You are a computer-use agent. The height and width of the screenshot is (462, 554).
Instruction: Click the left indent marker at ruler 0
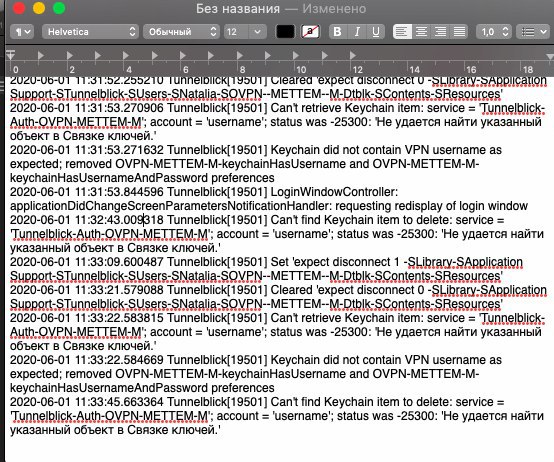point(11,55)
